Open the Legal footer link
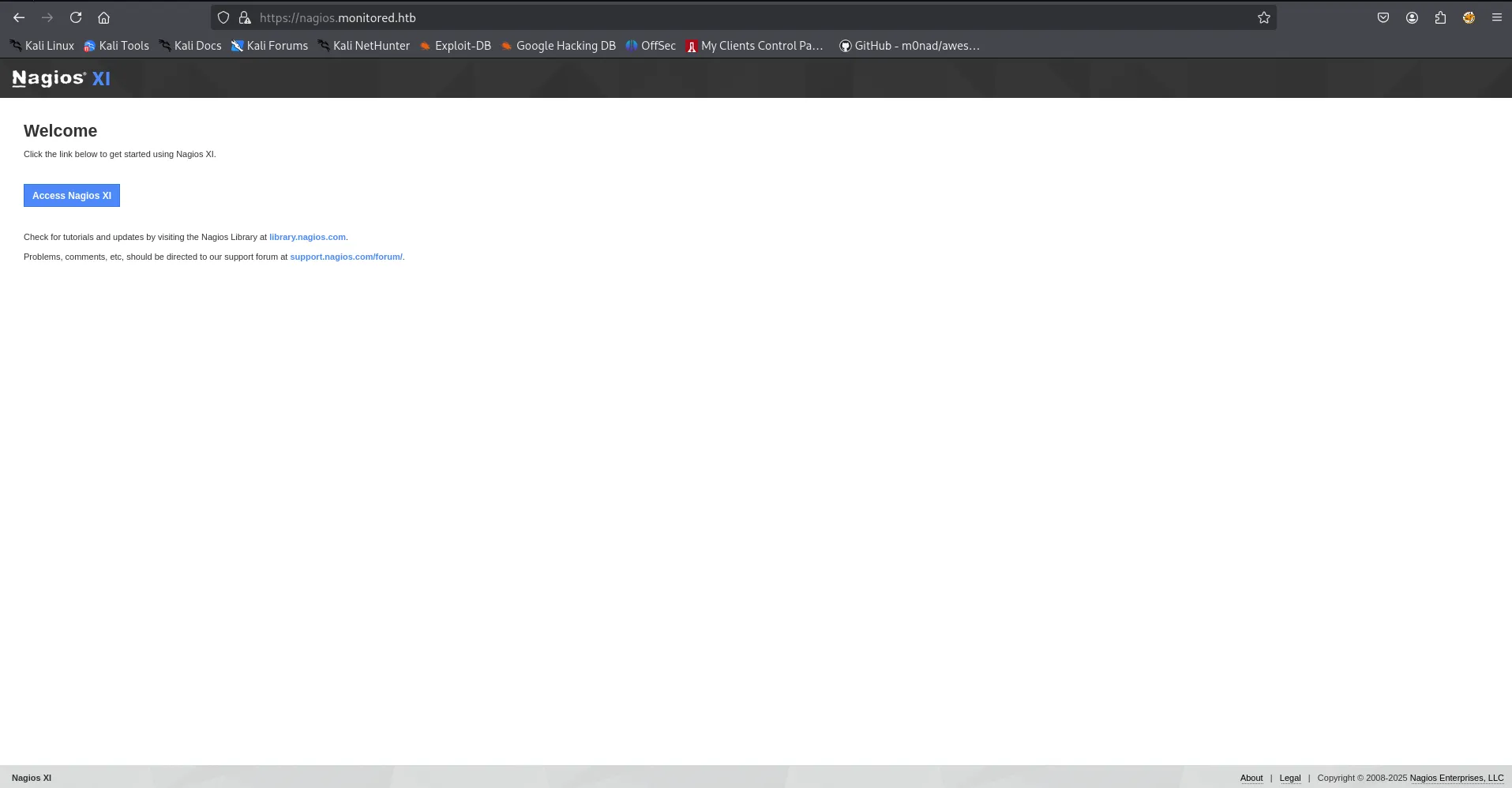The image size is (1512, 788). click(1290, 778)
